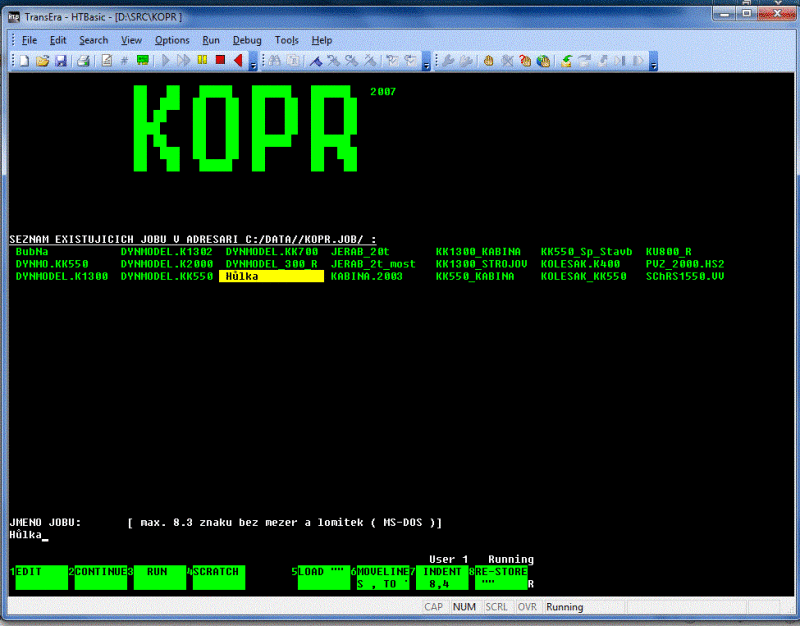Select the DYNMODEL.KK700 job entry
Image resolution: width=800 pixels, height=626 pixels.
(x=271, y=252)
